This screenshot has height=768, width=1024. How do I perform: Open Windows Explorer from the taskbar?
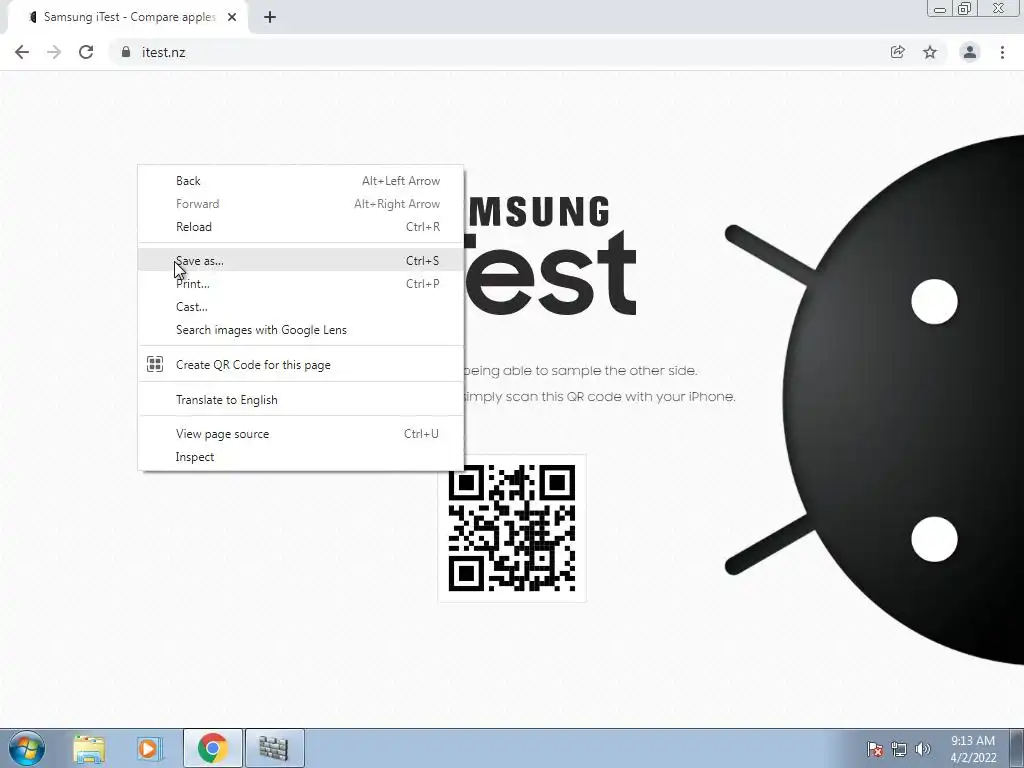click(89, 748)
